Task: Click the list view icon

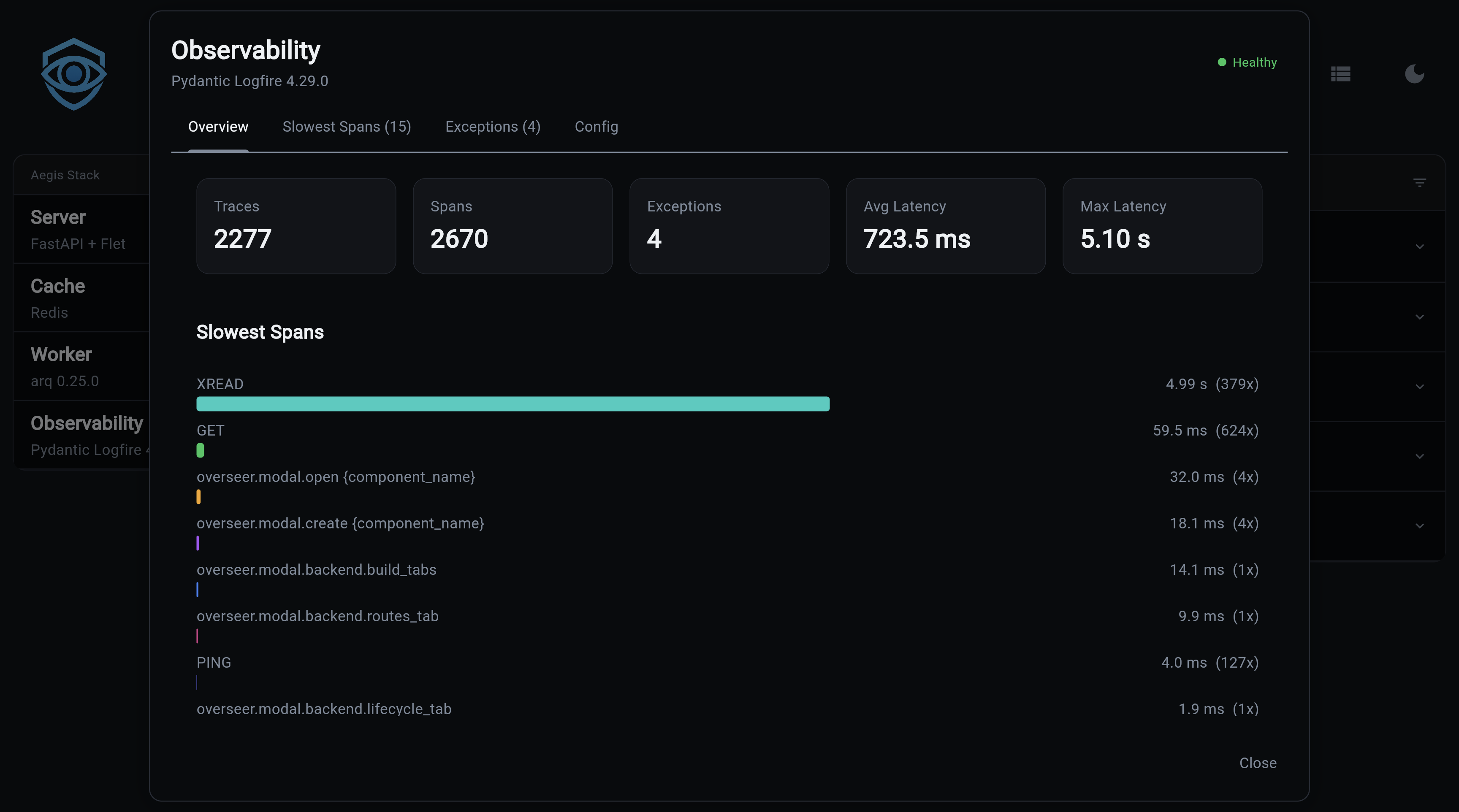Action: [1341, 73]
